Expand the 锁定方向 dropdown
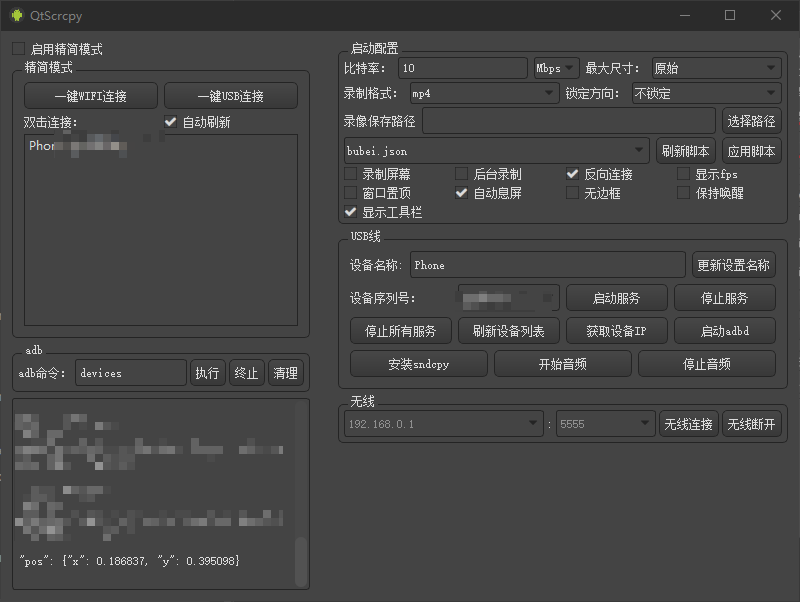 (x=705, y=94)
